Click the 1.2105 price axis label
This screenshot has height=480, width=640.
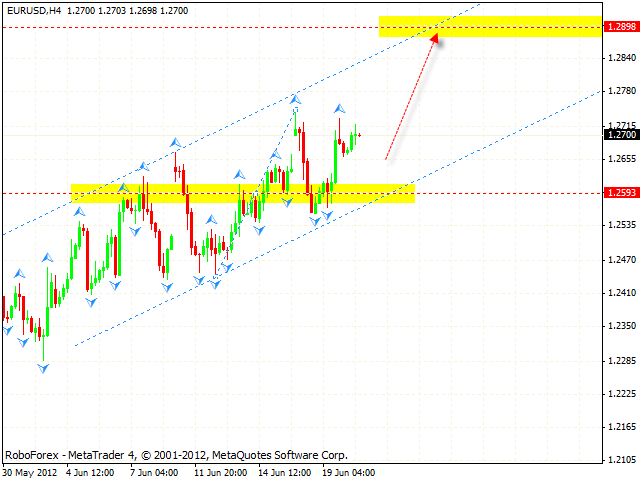(620, 460)
